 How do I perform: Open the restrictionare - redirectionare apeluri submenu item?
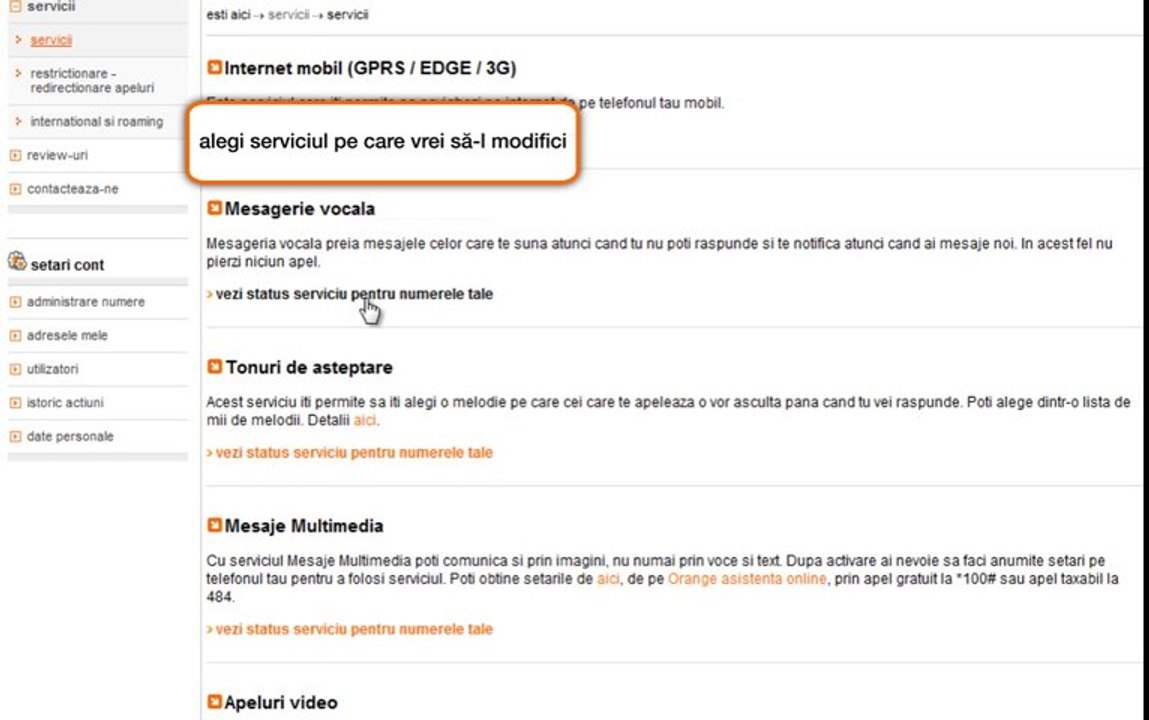tap(92, 81)
